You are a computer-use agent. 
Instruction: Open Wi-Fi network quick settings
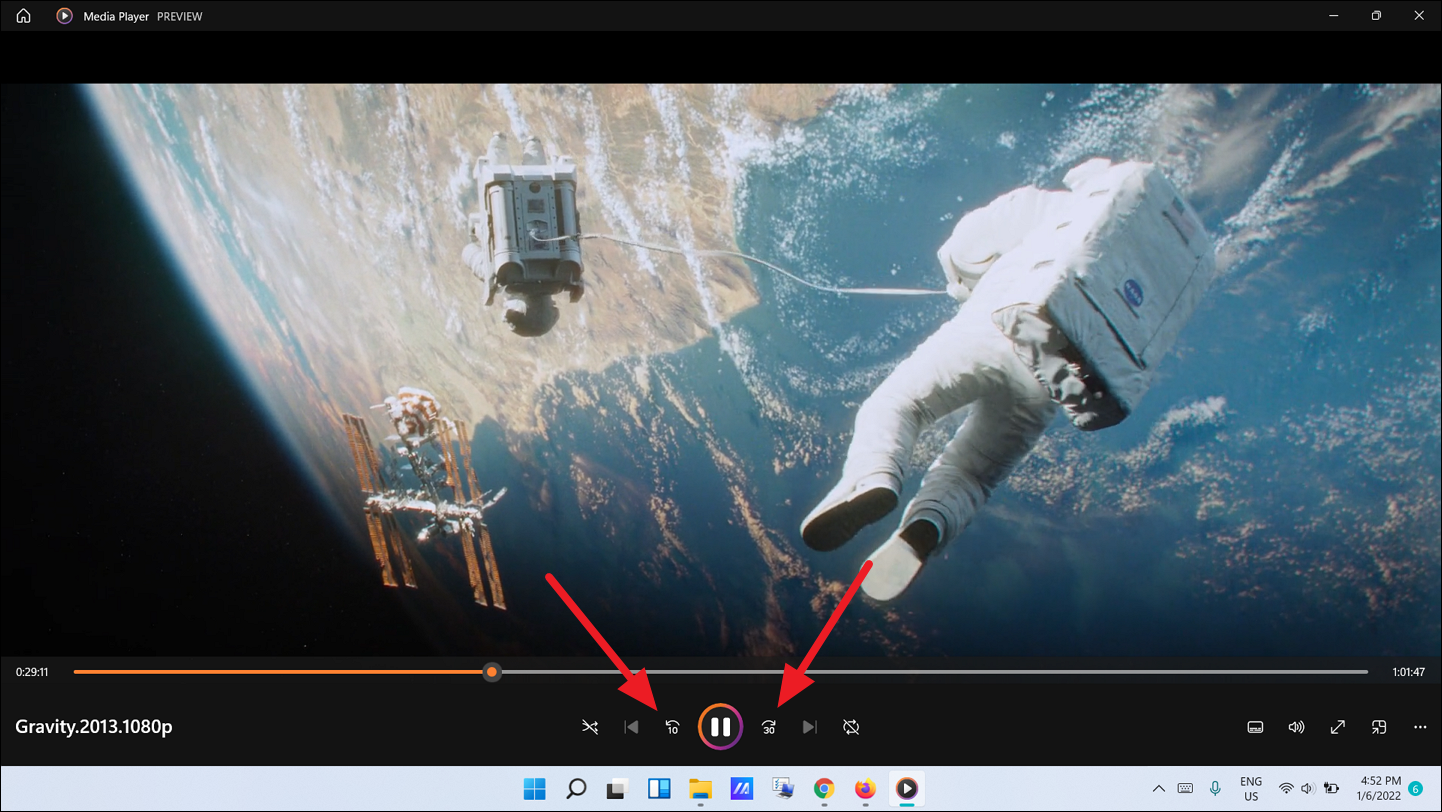coord(1286,789)
